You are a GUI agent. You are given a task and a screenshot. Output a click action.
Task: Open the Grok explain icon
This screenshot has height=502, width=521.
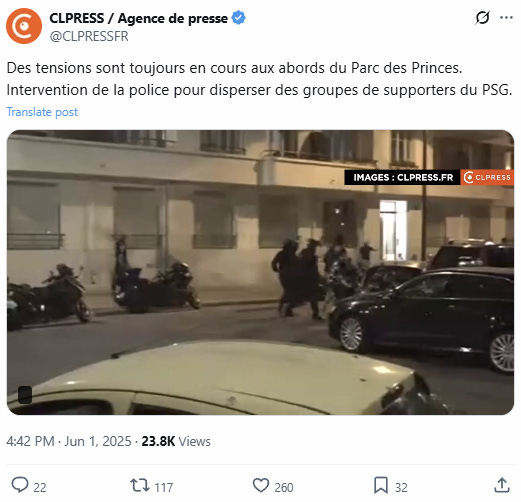point(482,18)
